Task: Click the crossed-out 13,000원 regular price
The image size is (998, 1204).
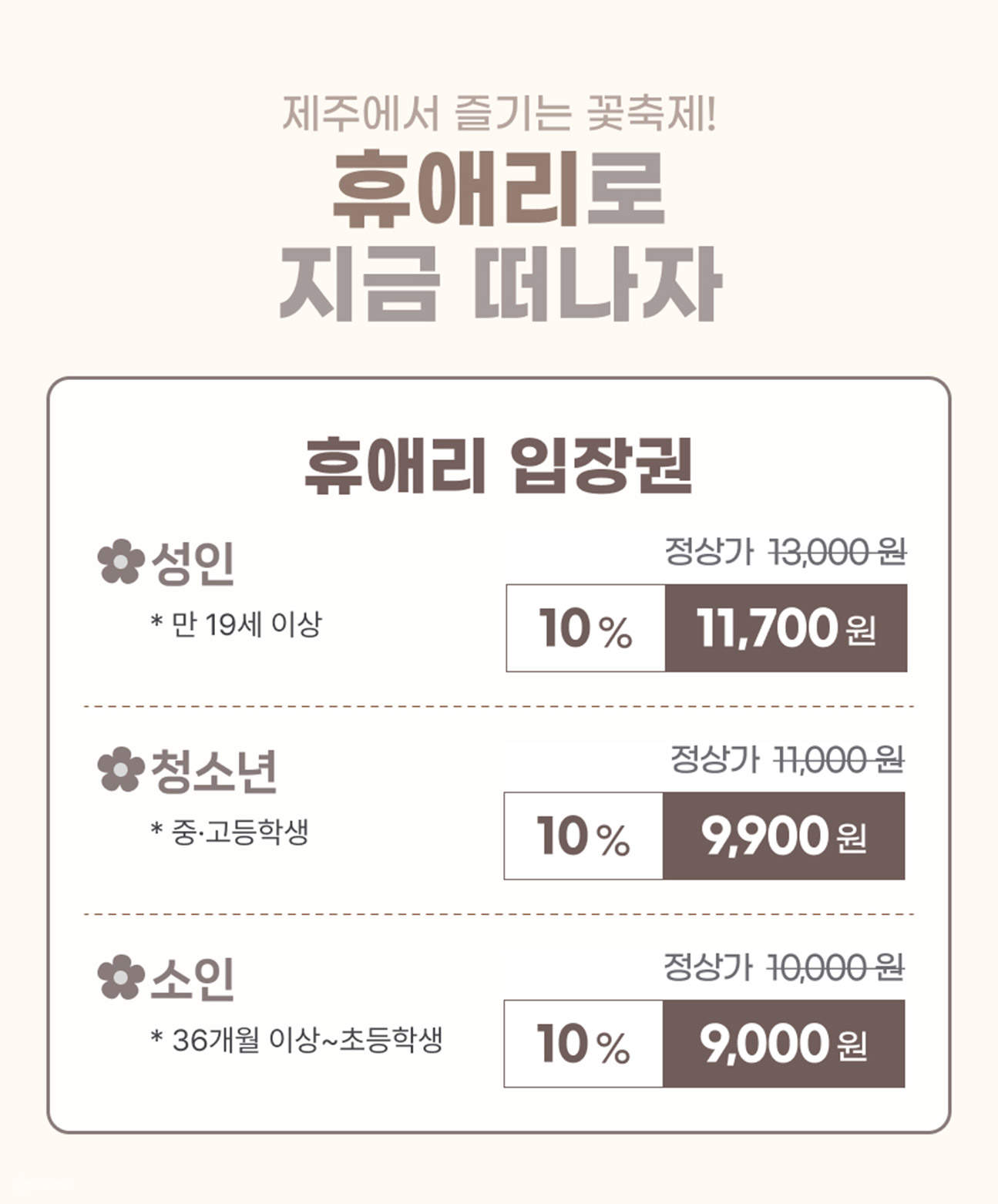Action: coord(838,552)
